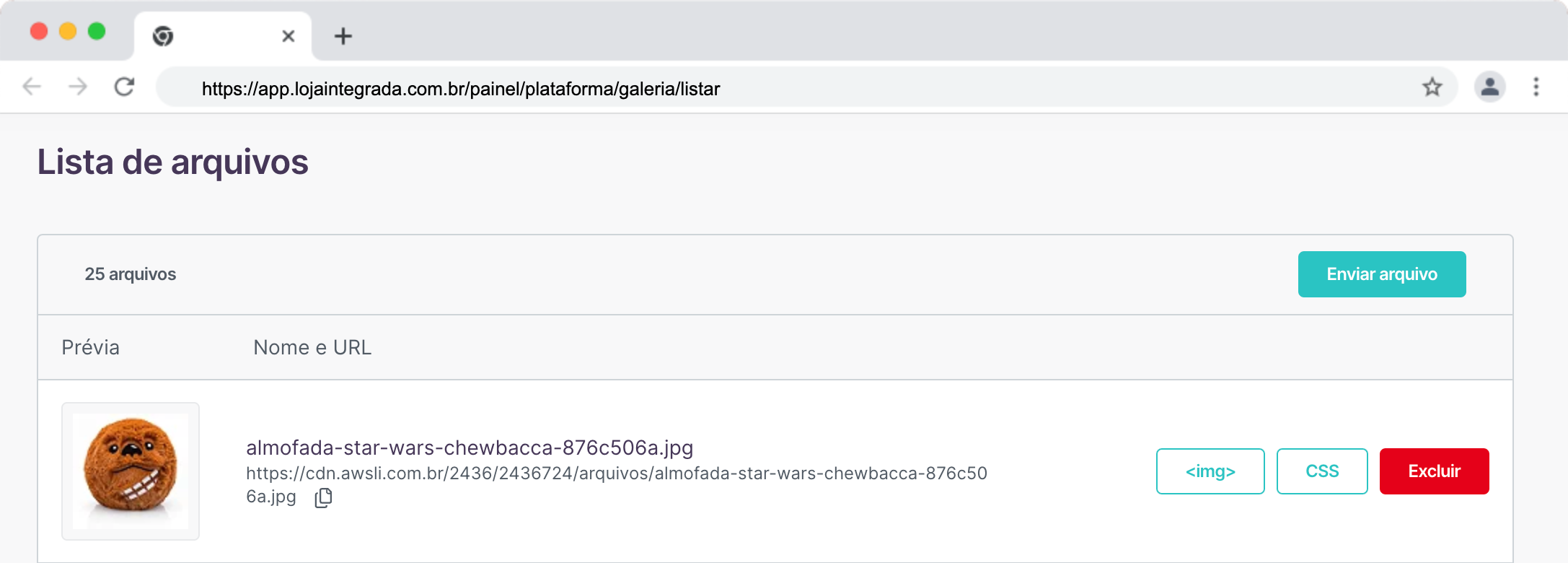Reload the current page
Image resolution: width=1568 pixels, height=563 pixels.
(x=124, y=87)
